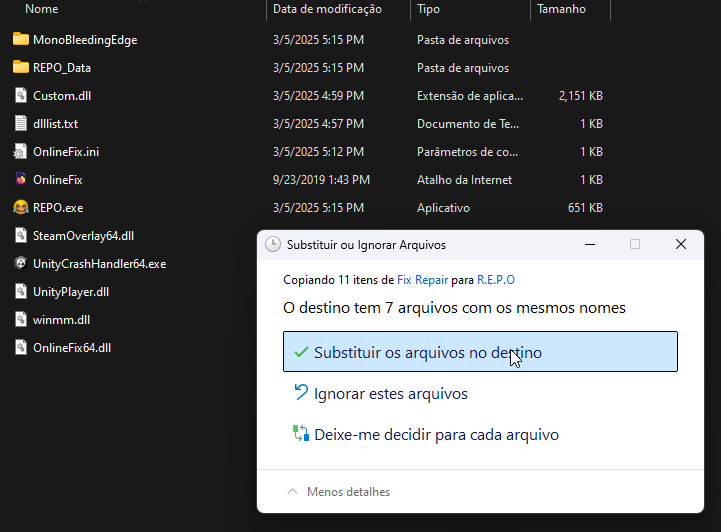This screenshot has height=532, width=721.
Task: Click the OnlineFix.ini settings file icon
Action: pyautogui.click(x=21, y=152)
